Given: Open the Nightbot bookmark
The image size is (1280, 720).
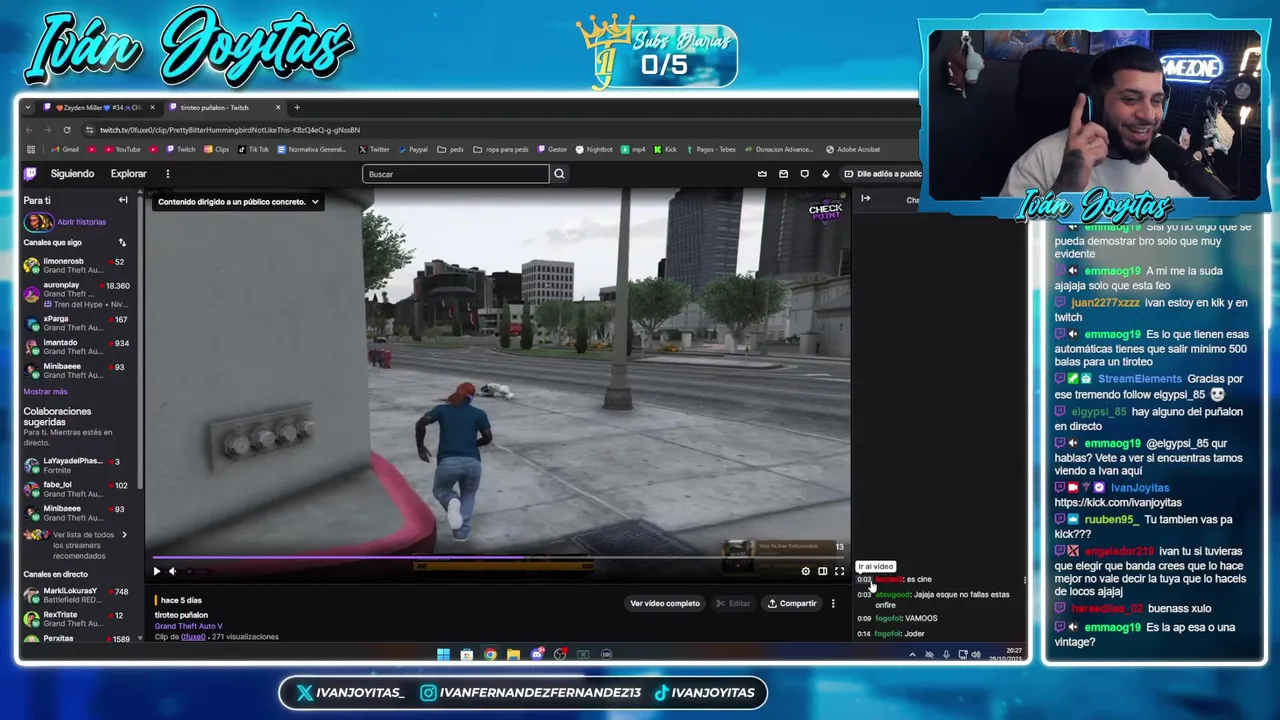Looking at the screenshot, I should (594, 150).
